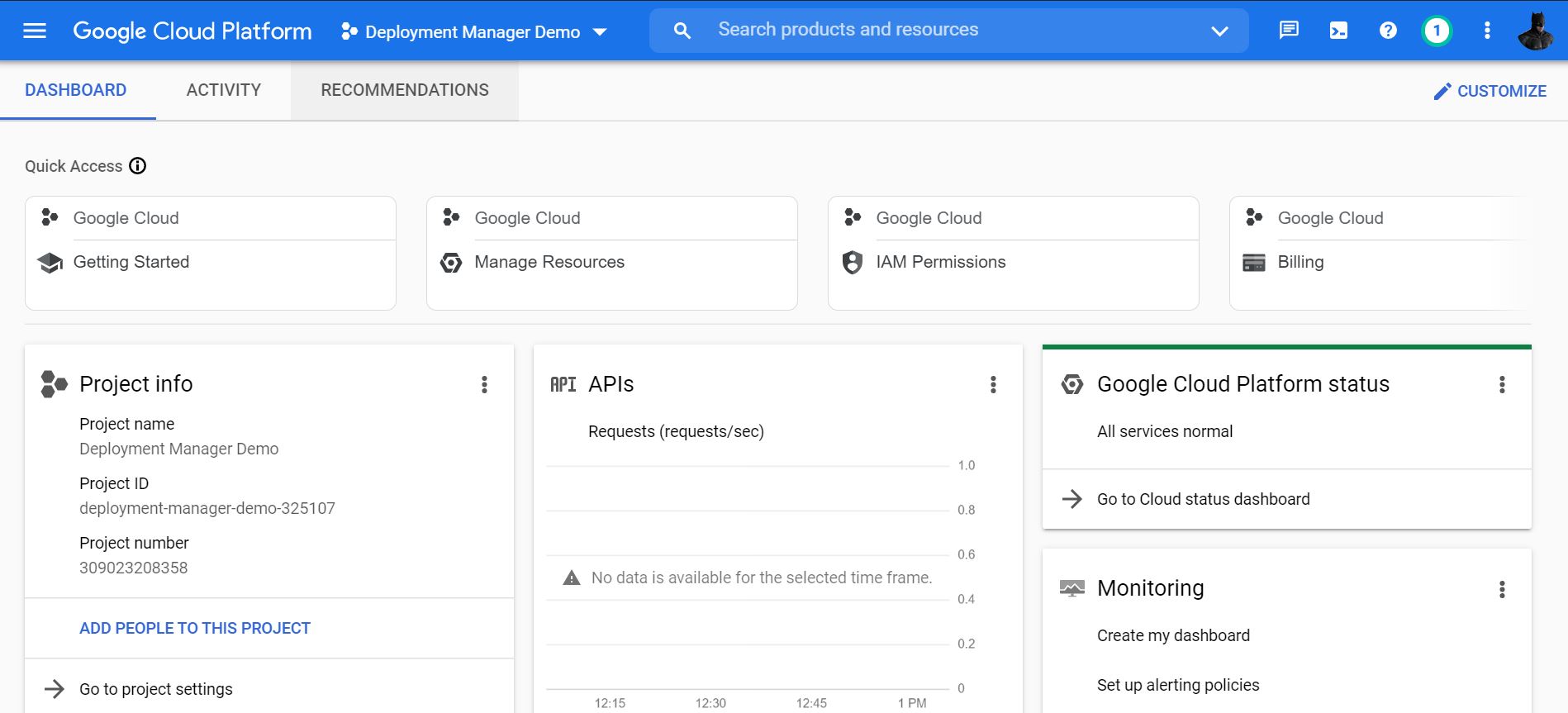Viewport: 1568px width, 713px height.
Task: Open notifications badge showing 1
Action: (x=1437, y=31)
